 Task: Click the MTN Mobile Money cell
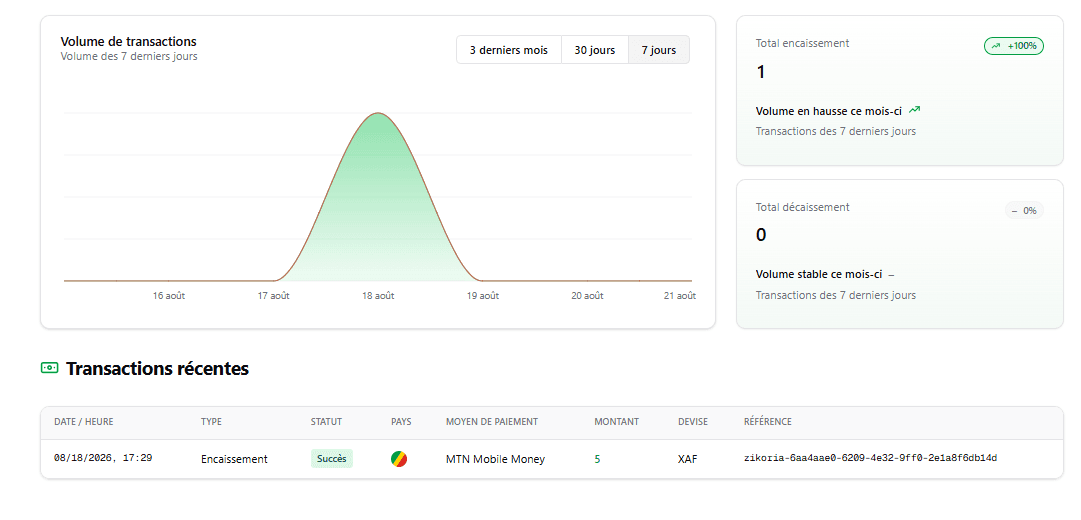(x=495, y=459)
